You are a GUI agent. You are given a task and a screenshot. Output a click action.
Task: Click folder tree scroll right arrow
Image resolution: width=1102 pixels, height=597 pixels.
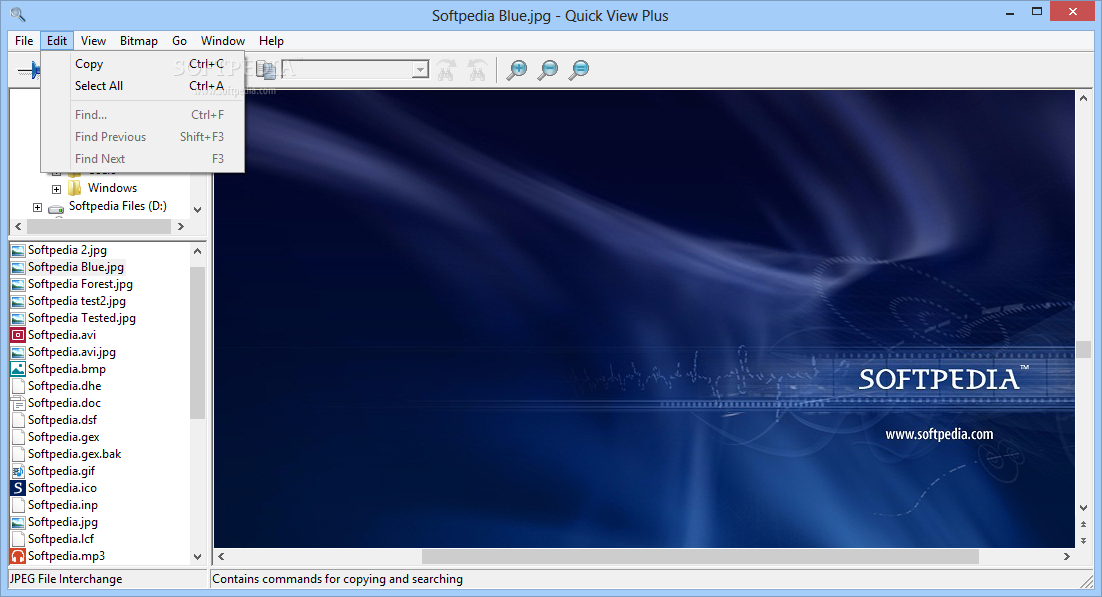pos(181,226)
